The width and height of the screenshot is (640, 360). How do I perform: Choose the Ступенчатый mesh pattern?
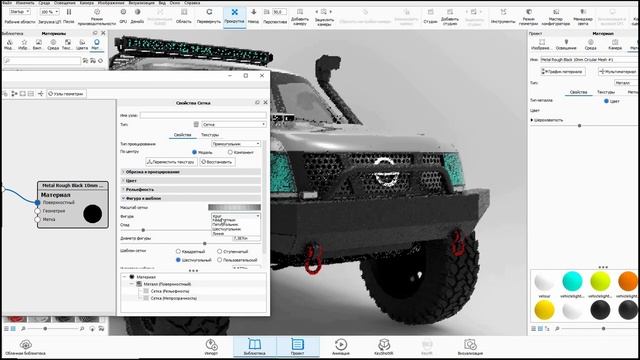[220, 251]
